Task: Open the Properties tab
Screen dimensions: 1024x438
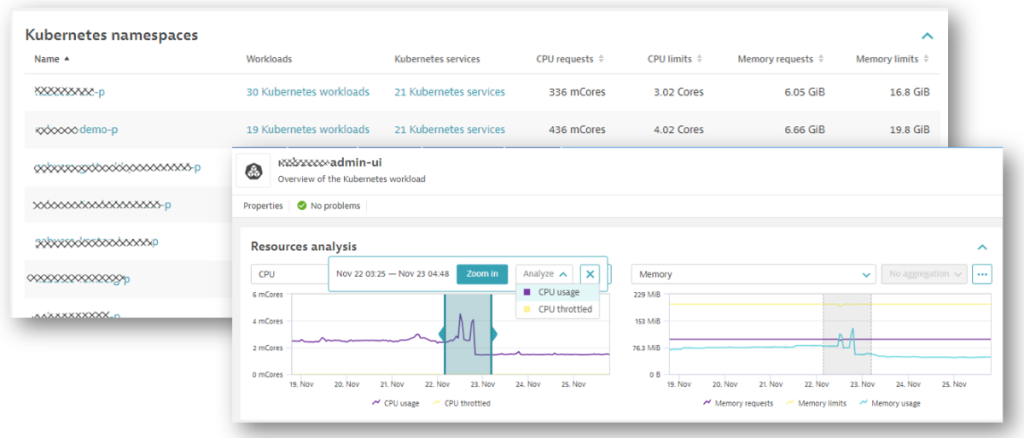Action: click(x=264, y=206)
